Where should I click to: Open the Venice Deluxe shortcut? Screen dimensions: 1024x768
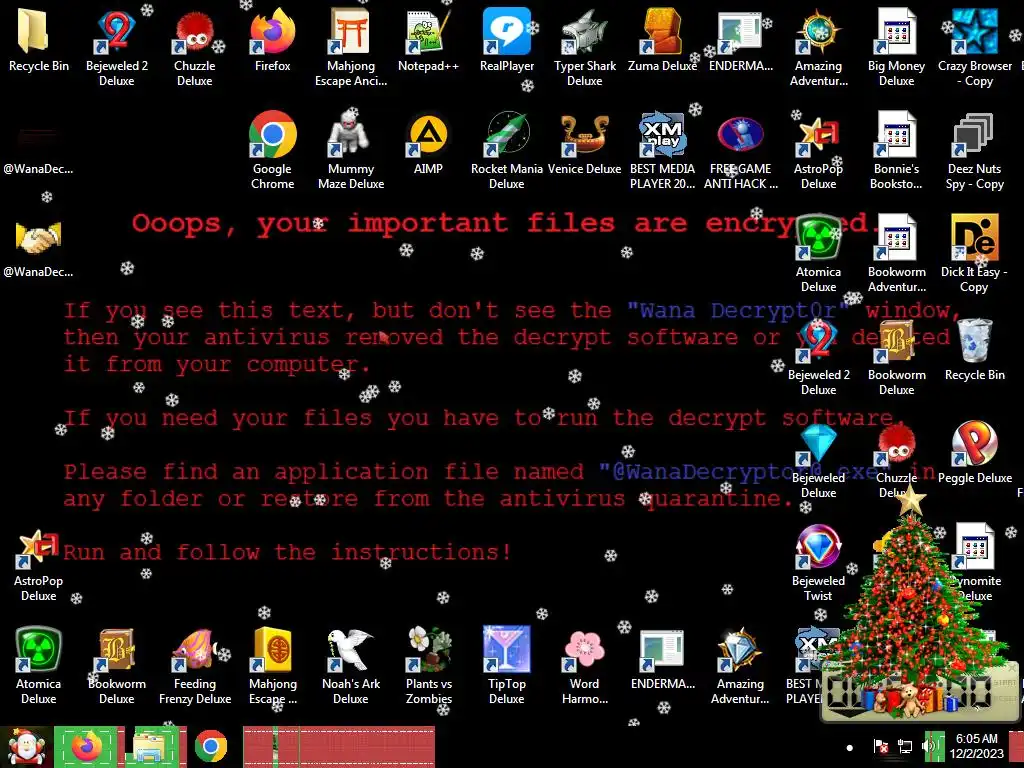pyautogui.click(x=584, y=144)
